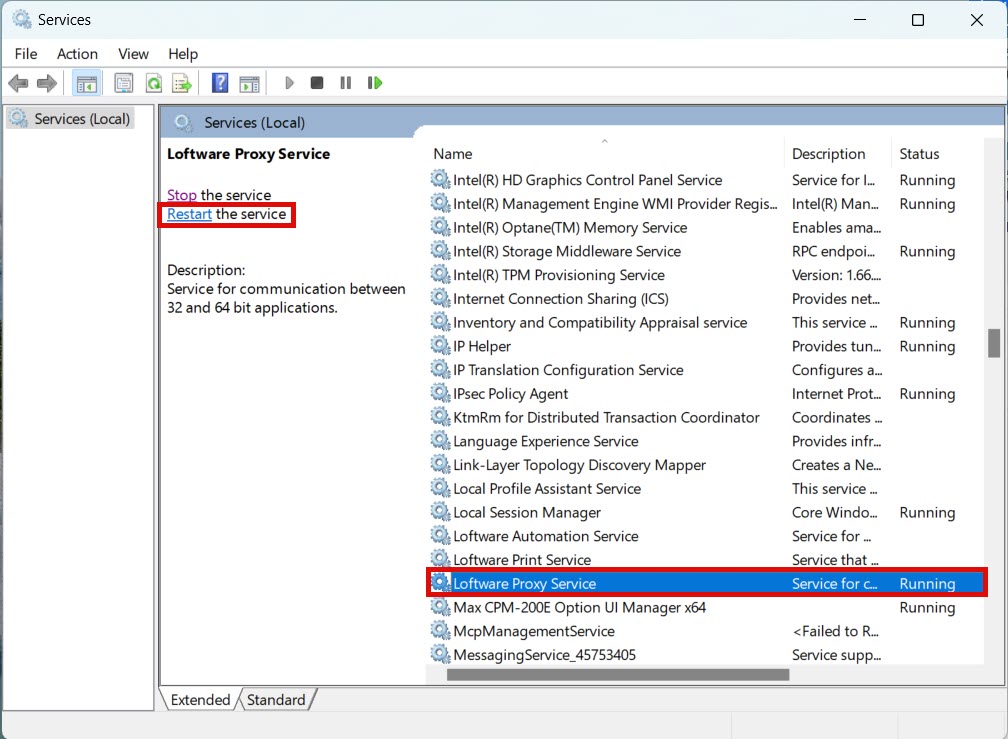Click the Stop Service square toolbar icon

click(316, 83)
